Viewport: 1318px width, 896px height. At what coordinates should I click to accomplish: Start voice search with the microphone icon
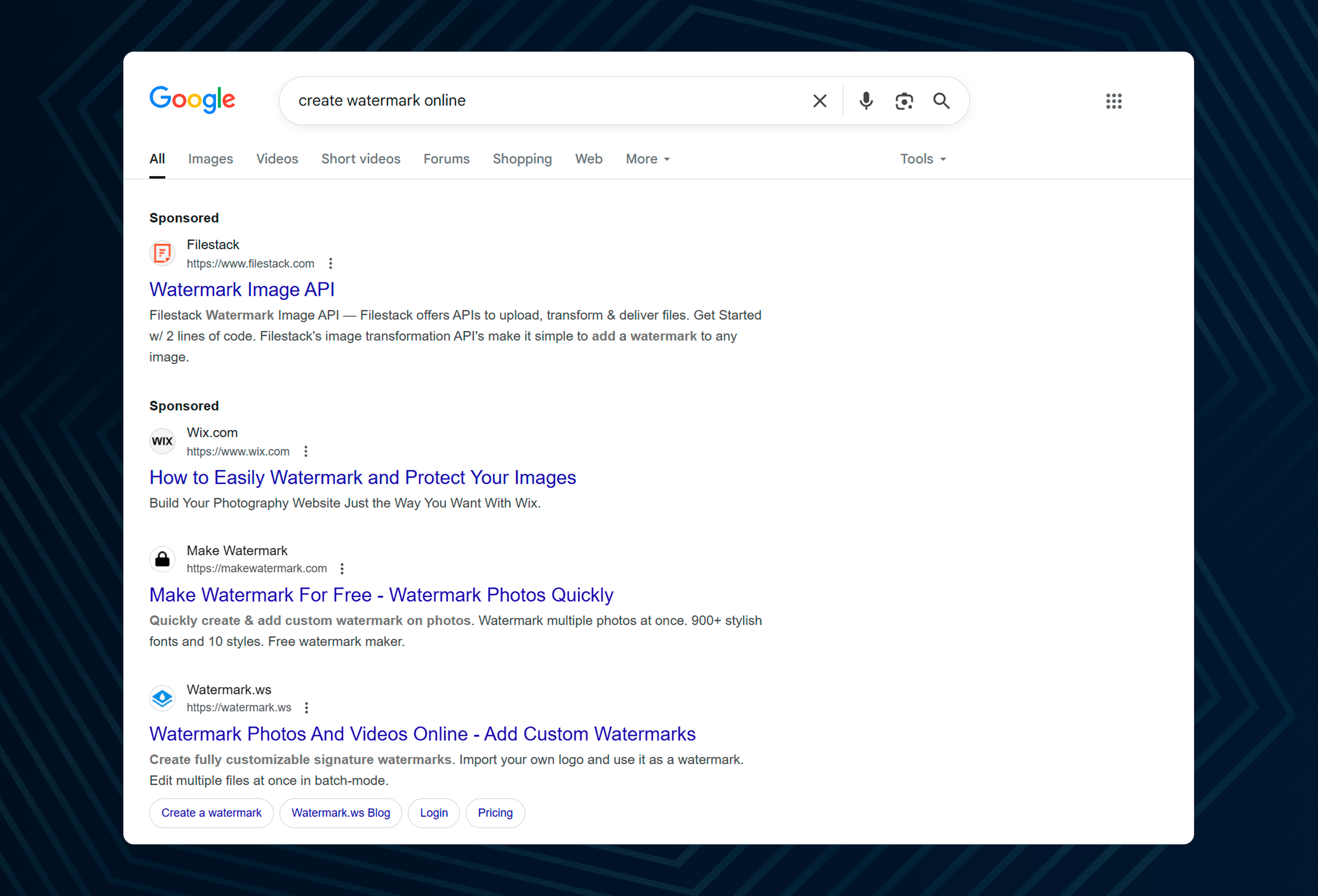point(866,101)
